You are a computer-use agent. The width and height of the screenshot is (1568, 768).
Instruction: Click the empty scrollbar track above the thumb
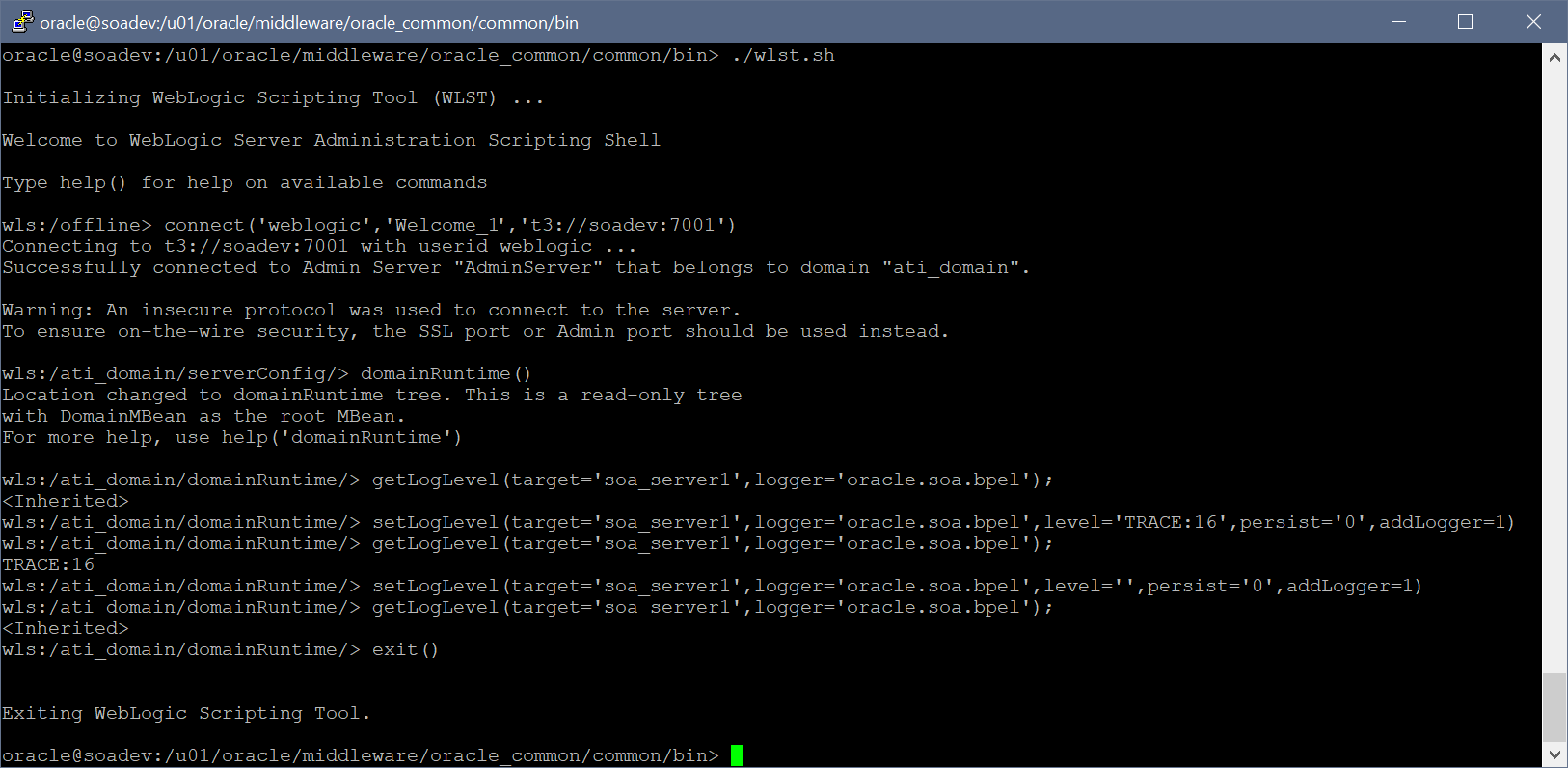[x=1554, y=367]
